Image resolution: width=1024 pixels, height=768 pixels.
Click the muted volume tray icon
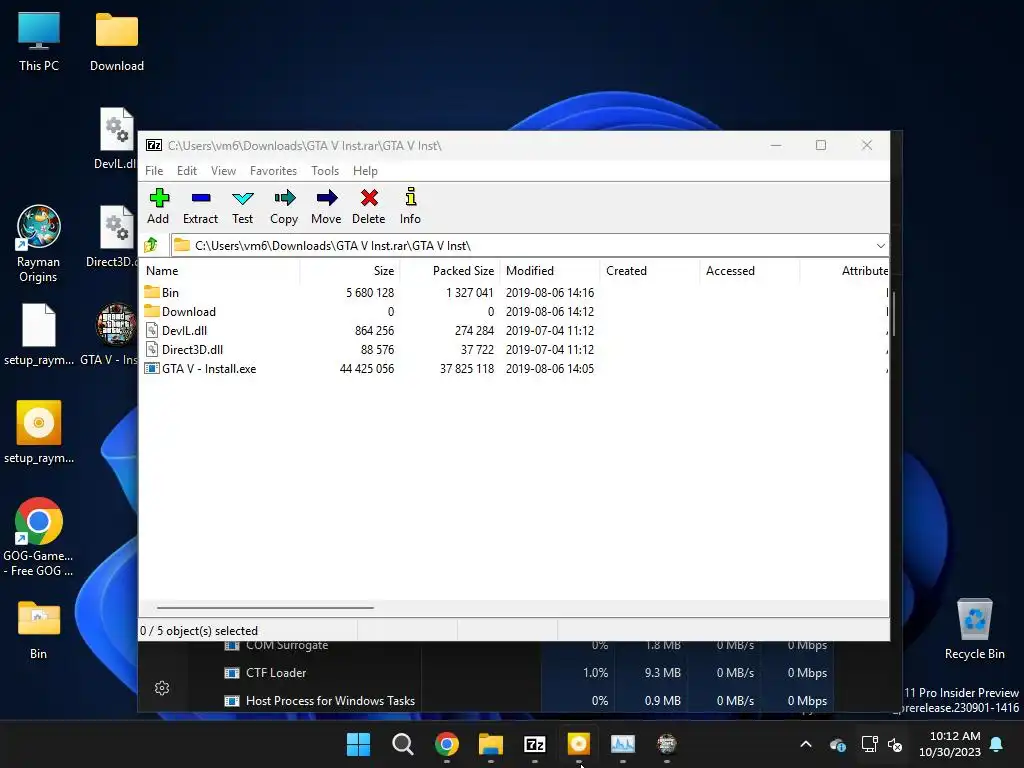895,744
